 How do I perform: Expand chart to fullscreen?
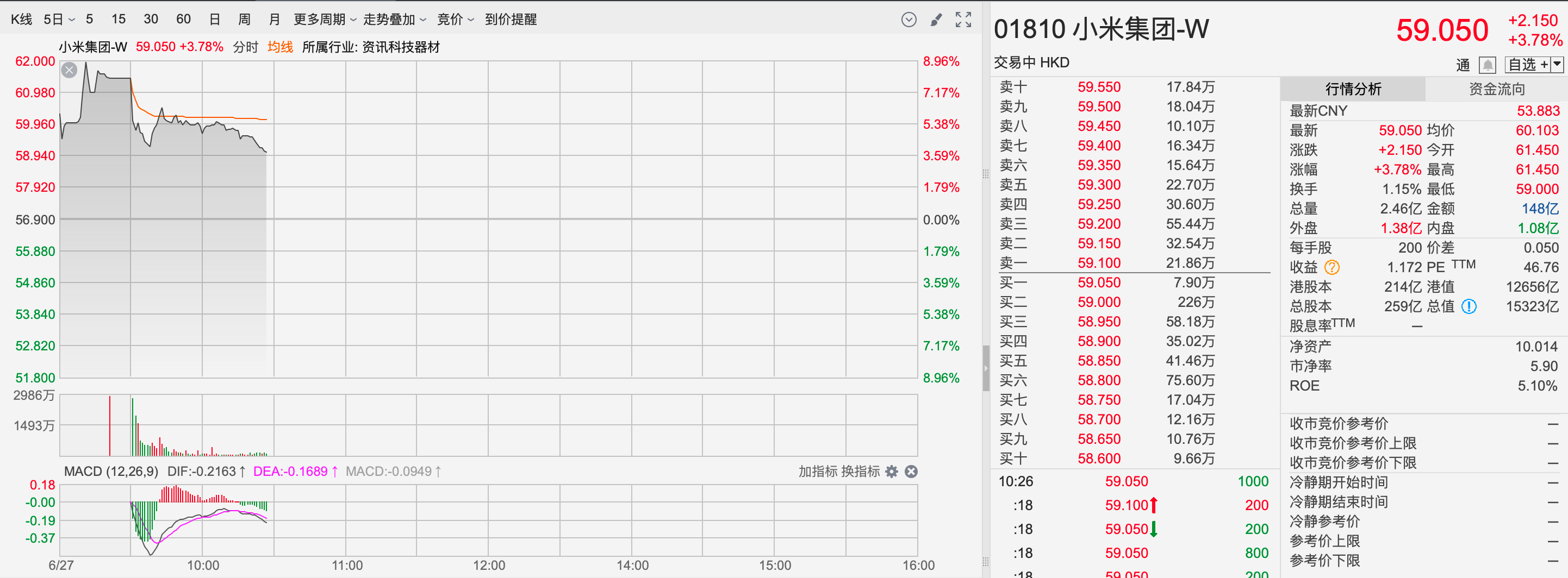pos(963,20)
